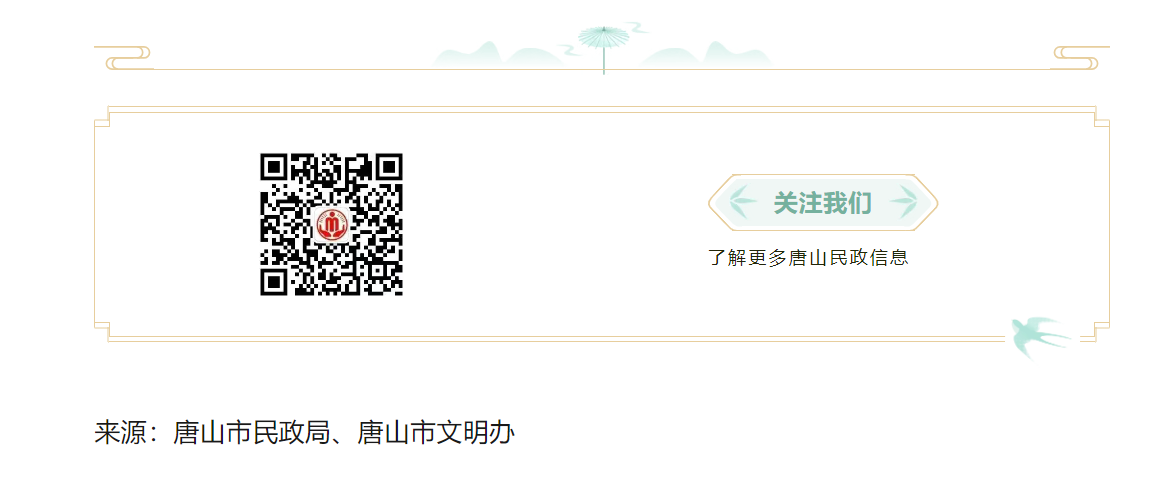The width and height of the screenshot is (1158, 496).
Task: Click the leaf icon right of 关注我们
Action: [x=902, y=202]
